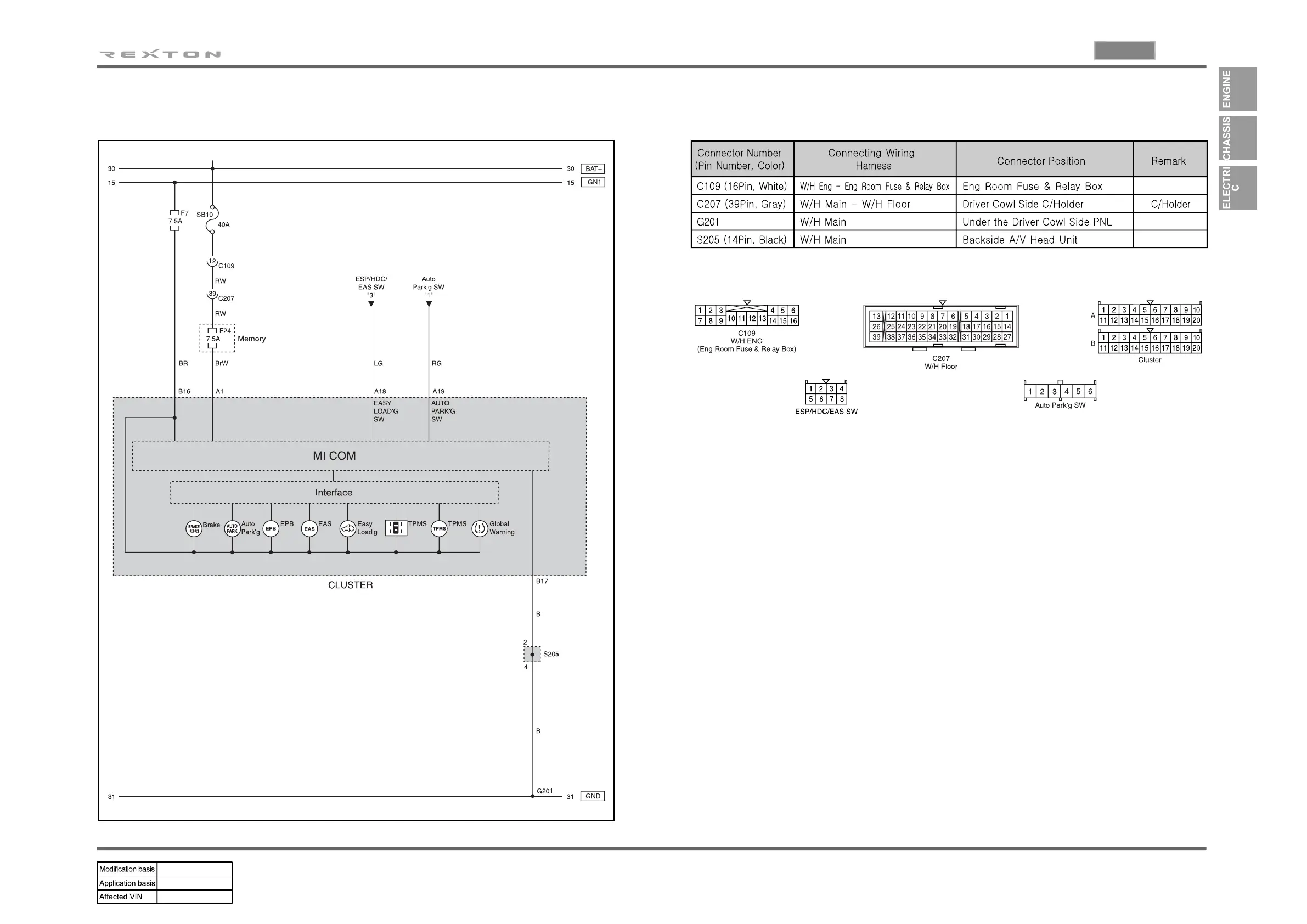1307x924 pixels.
Task: Select the 'C109 (16Pin, White)' table cell
Action: pyautogui.click(x=742, y=186)
